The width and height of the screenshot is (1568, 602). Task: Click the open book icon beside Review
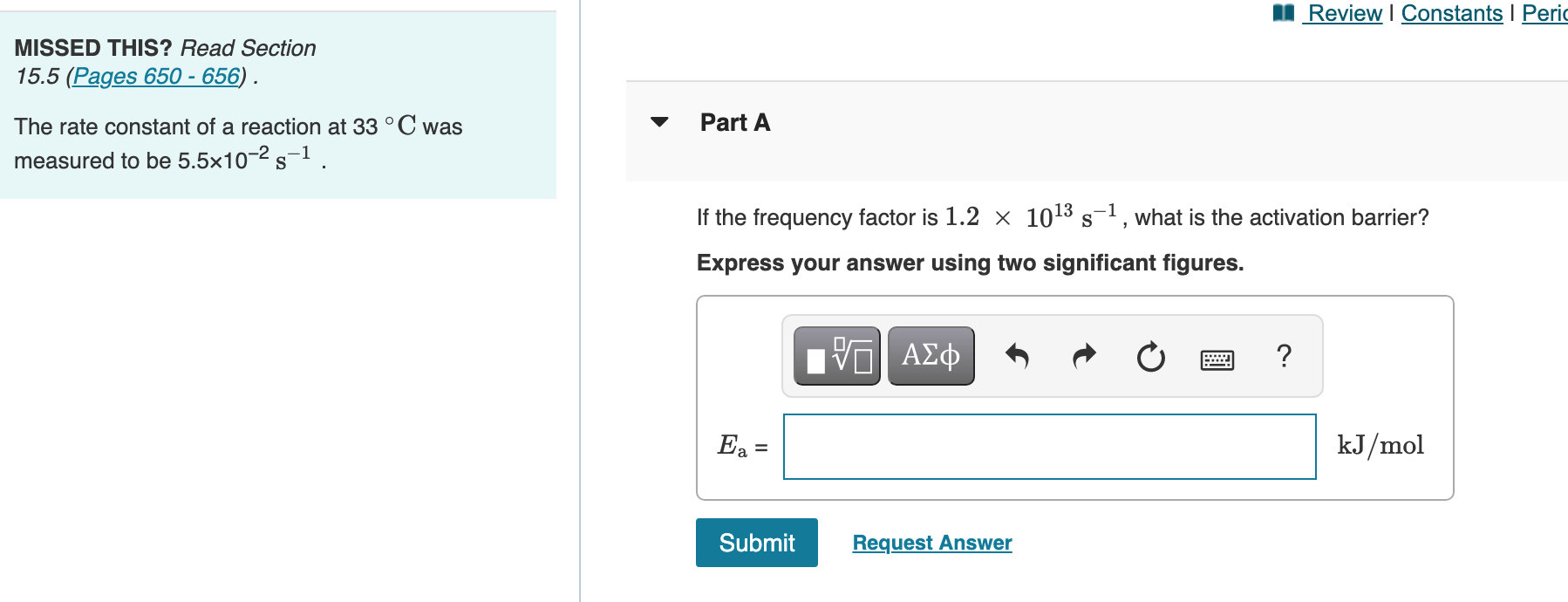[x=1284, y=13]
